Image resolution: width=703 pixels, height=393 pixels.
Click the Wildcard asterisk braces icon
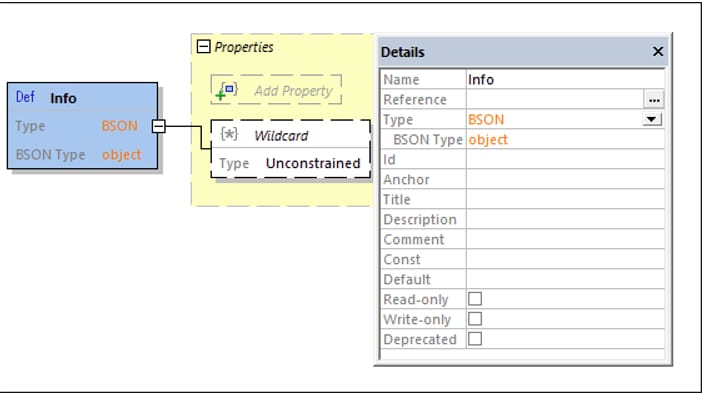pyautogui.click(x=229, y=134)
